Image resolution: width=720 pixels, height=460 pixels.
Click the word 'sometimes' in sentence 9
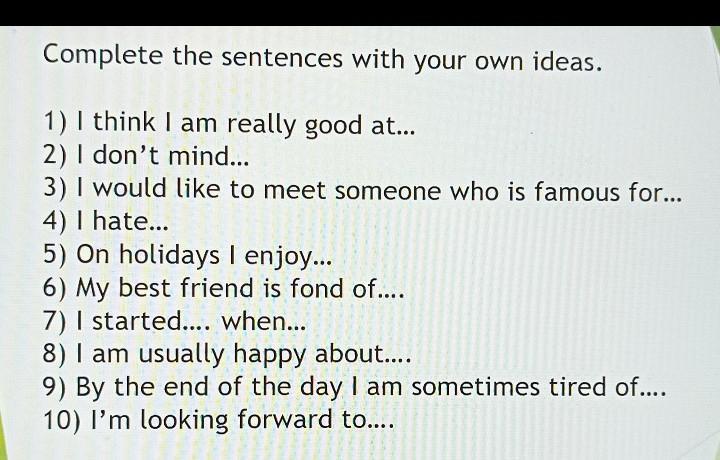coord(475,387)
